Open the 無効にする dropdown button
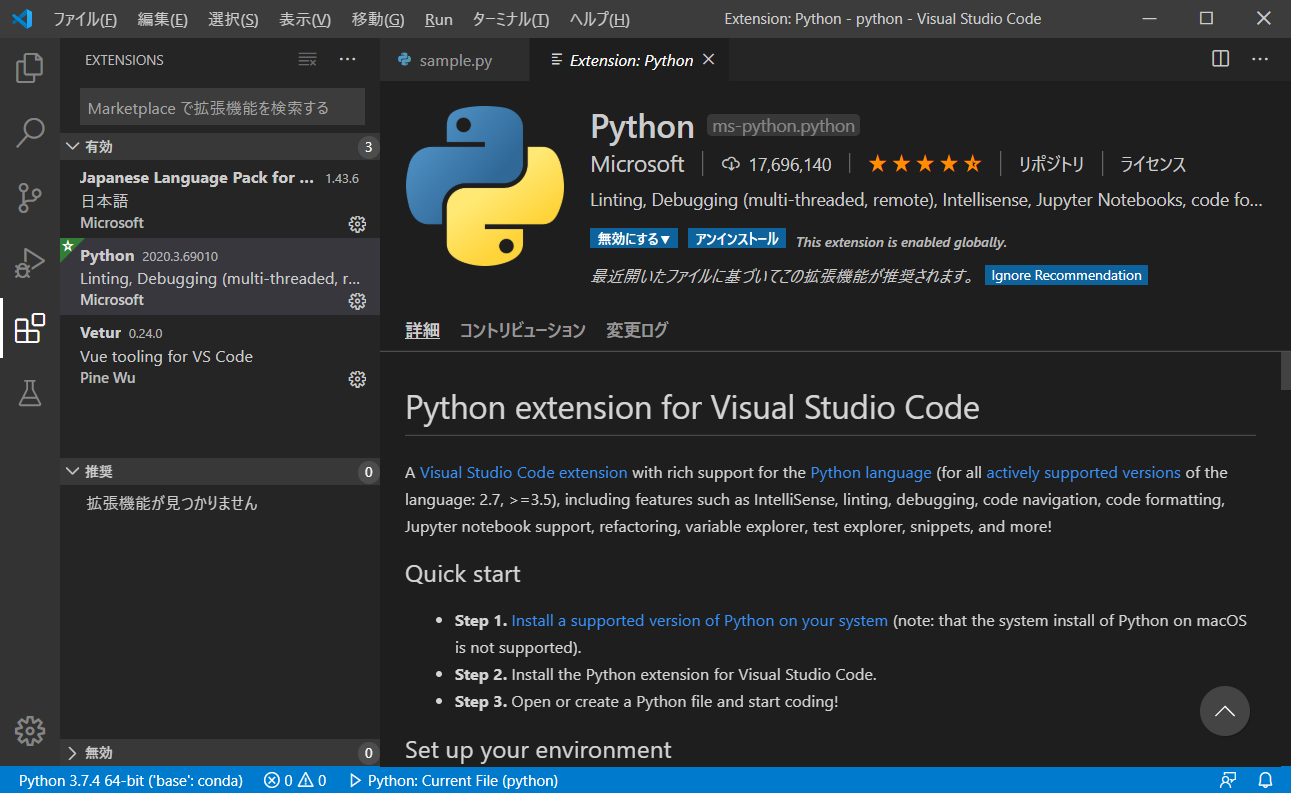 pyautogui.click(x=634, y=239)
